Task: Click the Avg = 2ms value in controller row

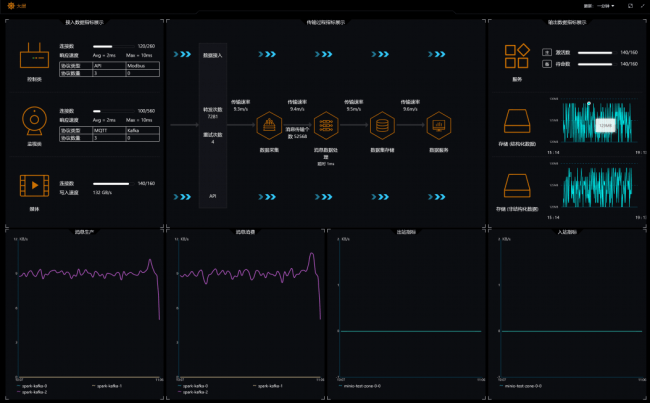Action: 104,55
